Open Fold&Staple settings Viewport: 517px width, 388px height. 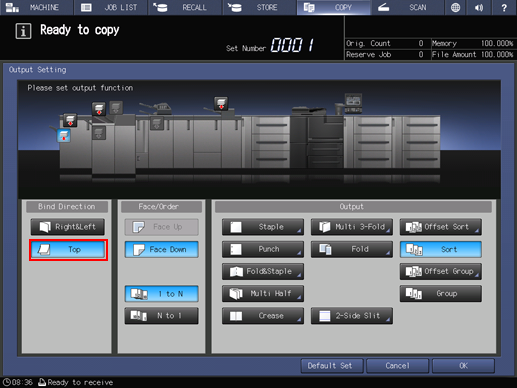click(263, 271)
